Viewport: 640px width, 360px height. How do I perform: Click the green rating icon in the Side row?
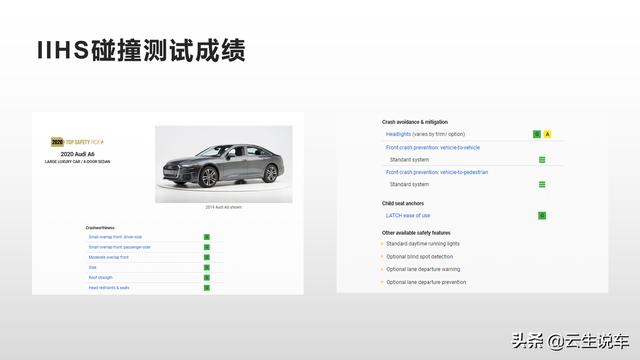[x=207, y=267]
